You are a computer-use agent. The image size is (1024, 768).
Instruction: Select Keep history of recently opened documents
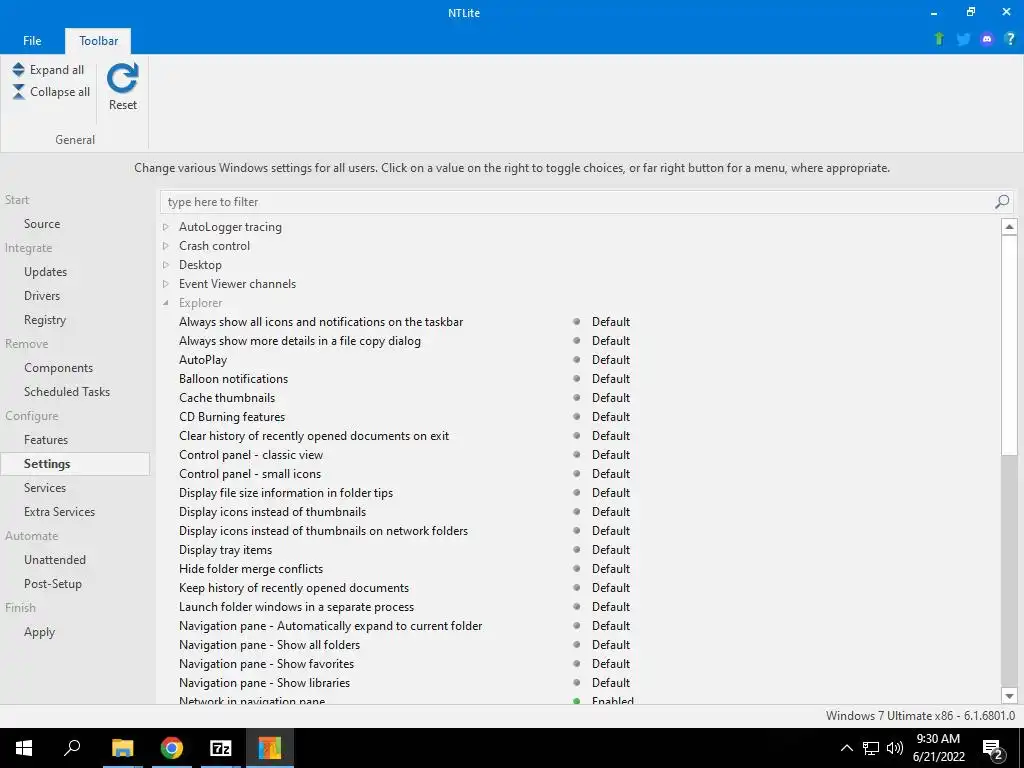point(294,588)
